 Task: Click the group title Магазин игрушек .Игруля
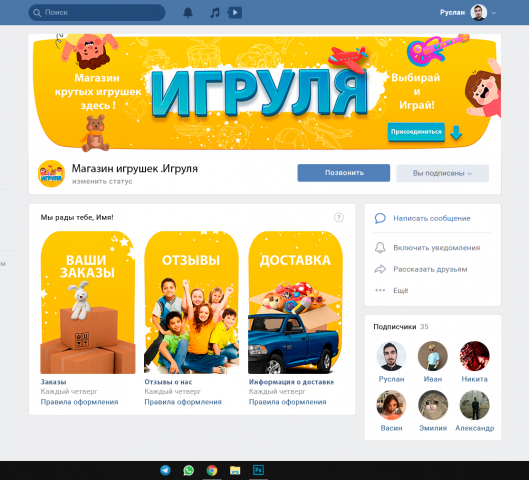[x=135, y=168]
